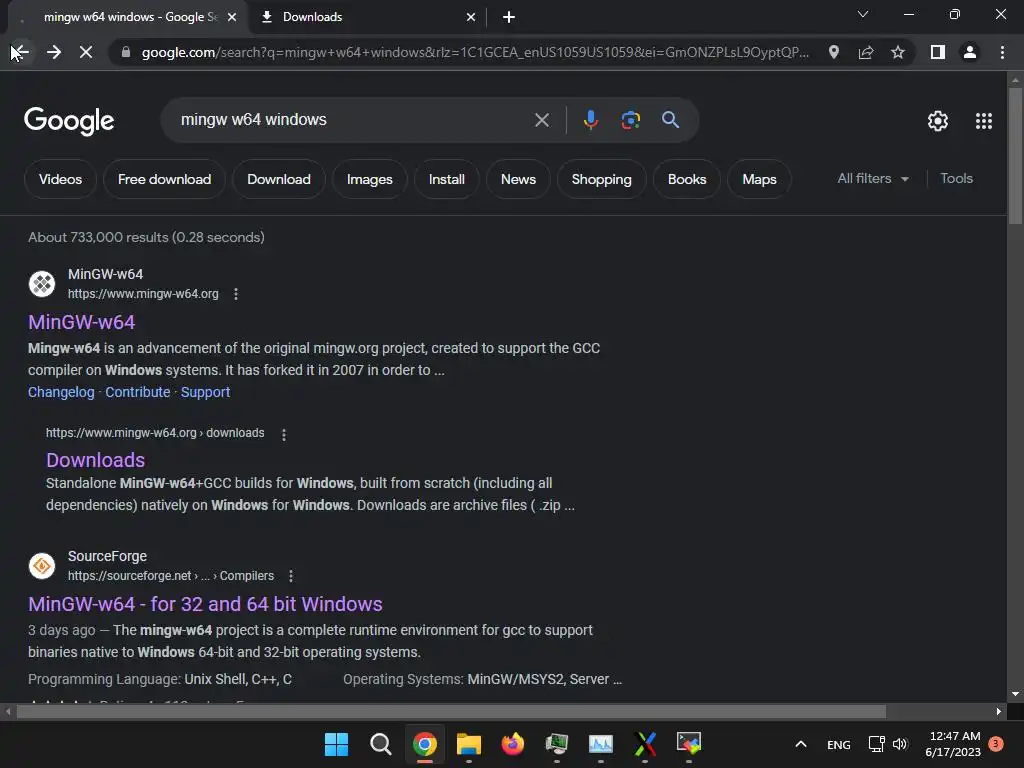The width and height of the screenshot is (1024, 768).
Task: Open the Support sitelink
Action: pos(205,392)
